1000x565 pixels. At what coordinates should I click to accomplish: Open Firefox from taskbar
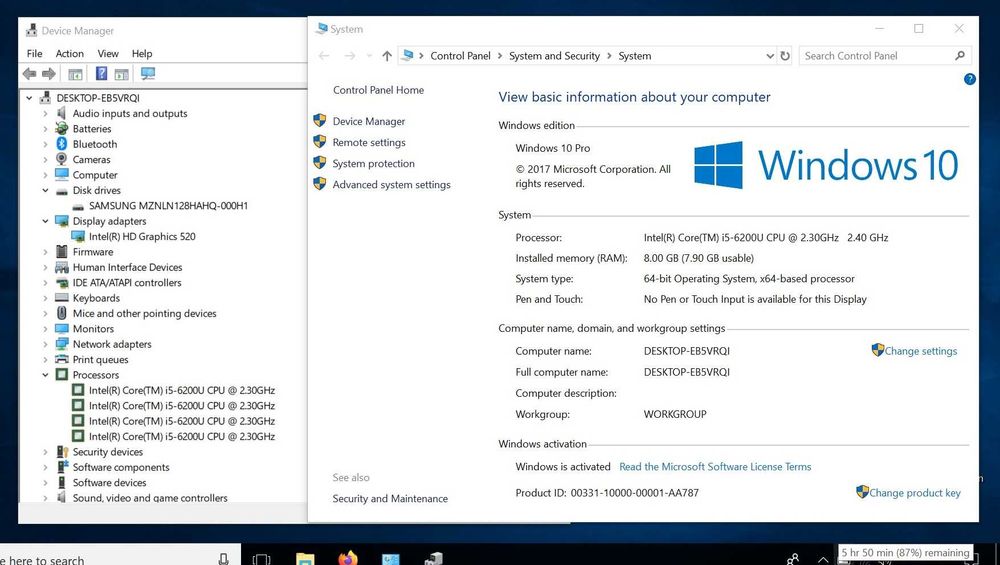348,559
